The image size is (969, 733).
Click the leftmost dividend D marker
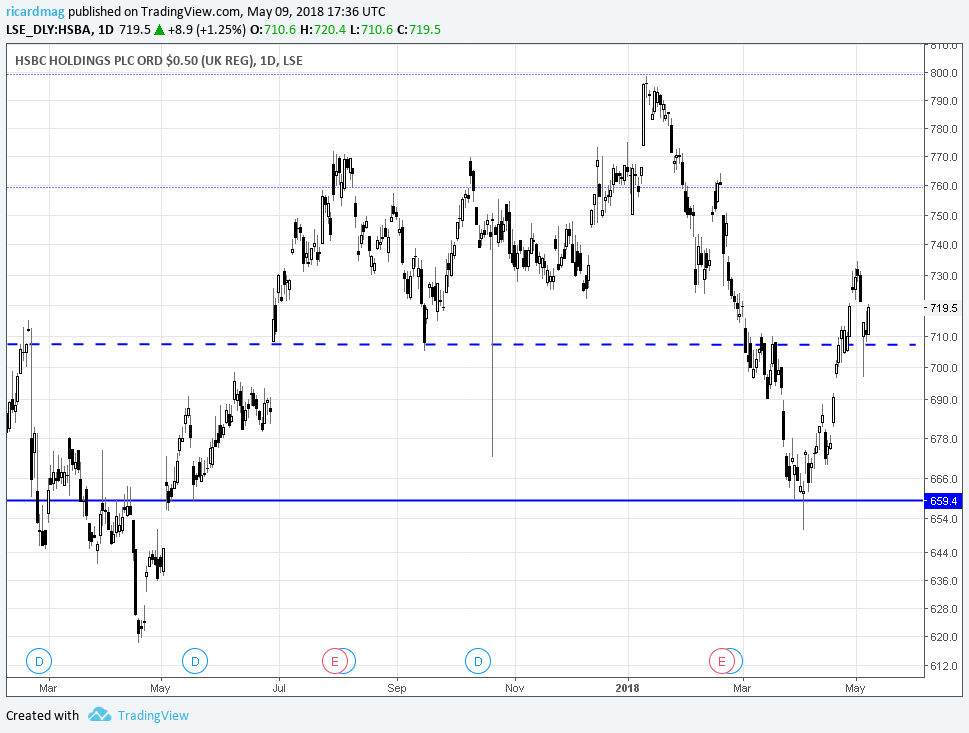pyautogui.click(x=39, y=661)
